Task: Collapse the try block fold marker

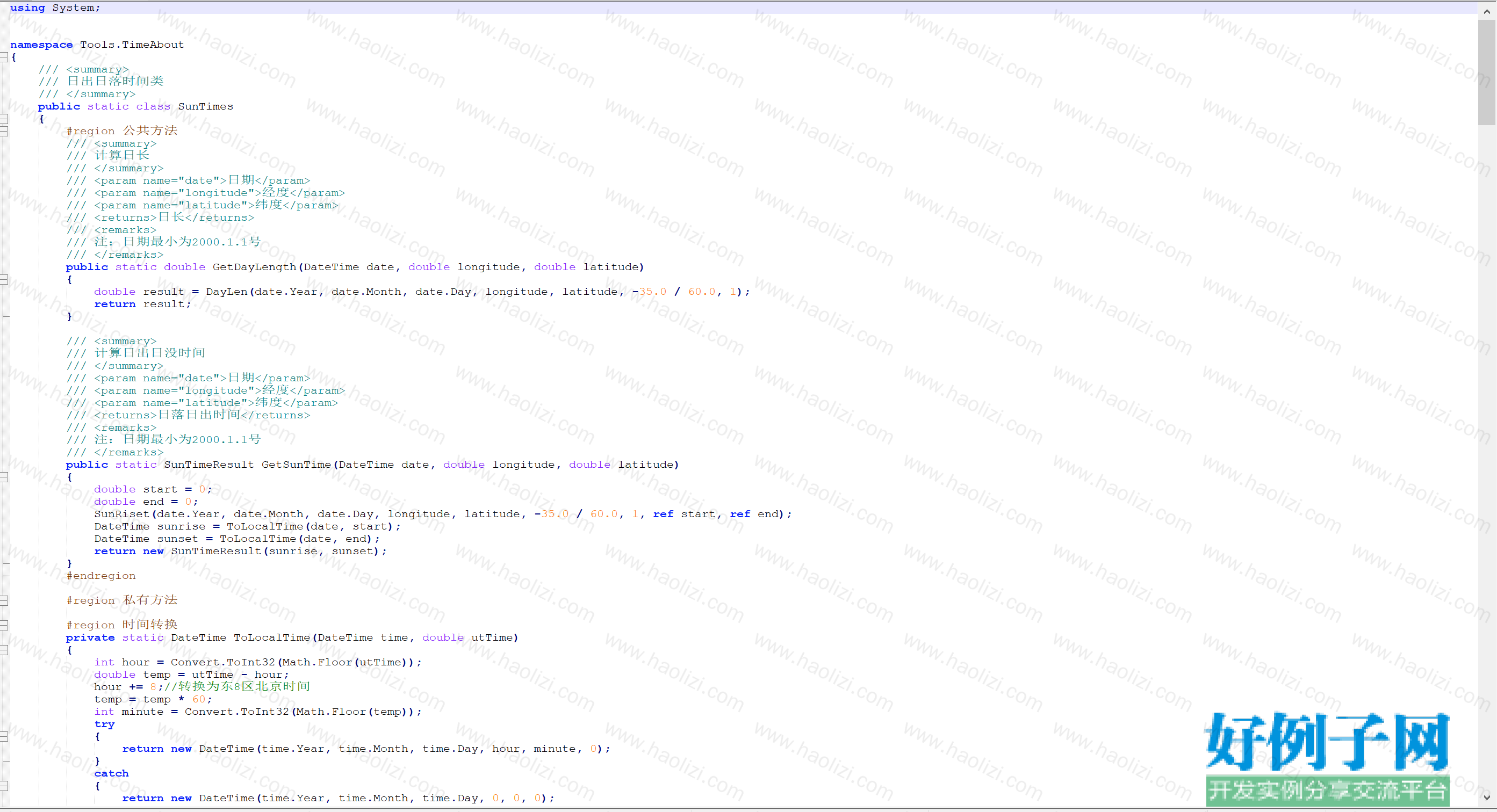Action: (3, 736)
